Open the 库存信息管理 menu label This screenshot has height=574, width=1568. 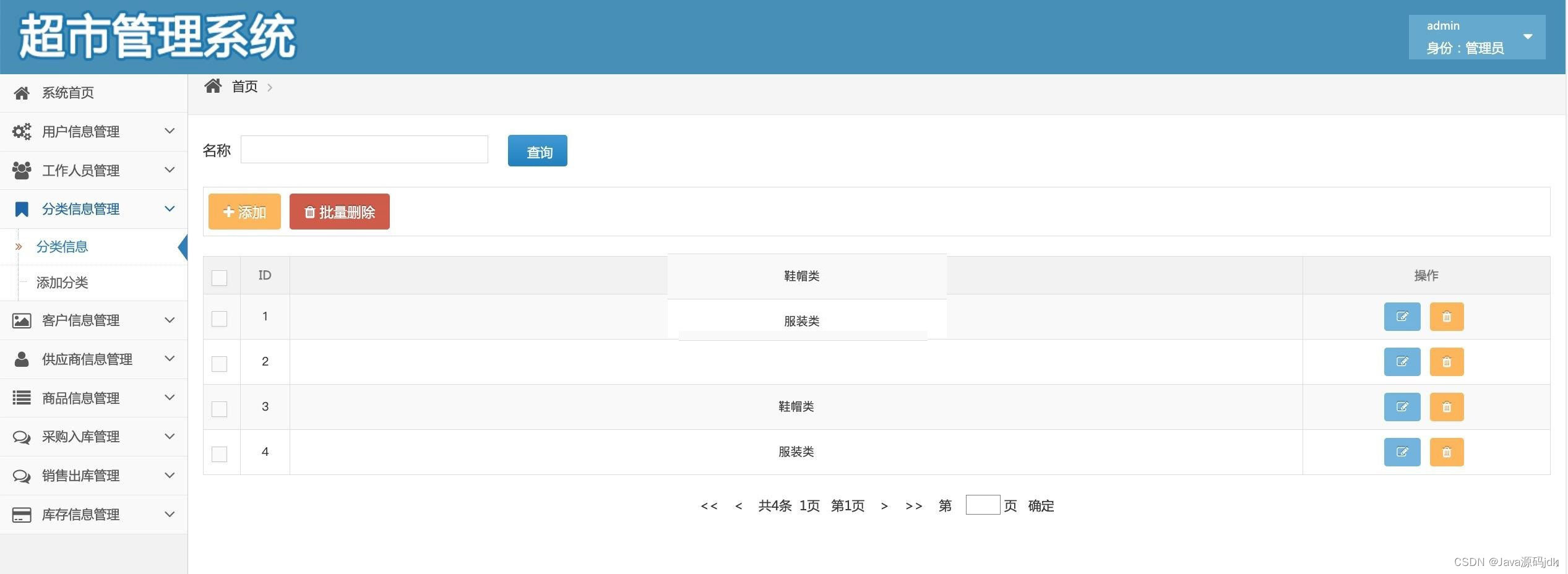[x=81, y=515]
